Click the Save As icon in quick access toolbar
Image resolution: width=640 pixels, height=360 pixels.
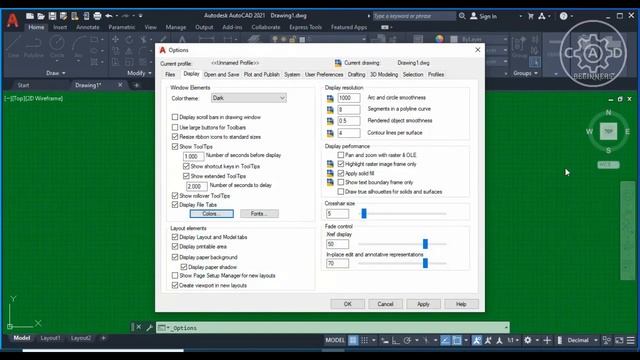(x=63, y=16)
